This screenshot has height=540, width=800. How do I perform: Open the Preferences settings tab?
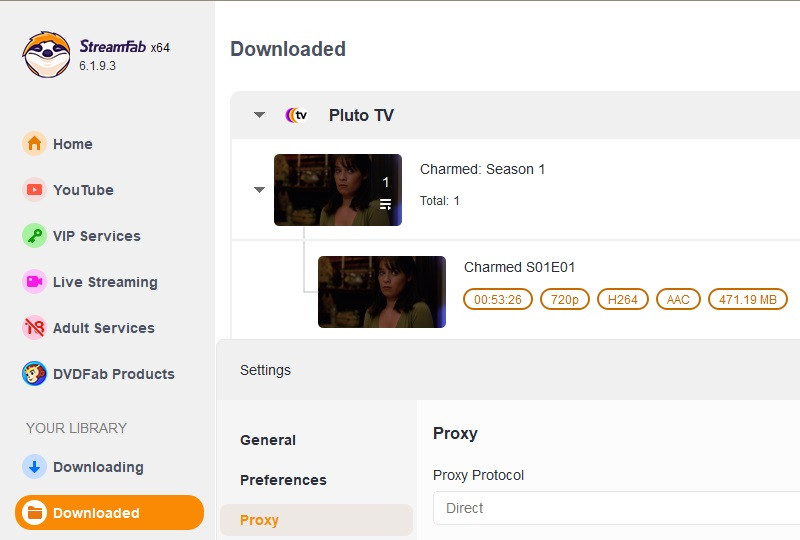point(283,480)
